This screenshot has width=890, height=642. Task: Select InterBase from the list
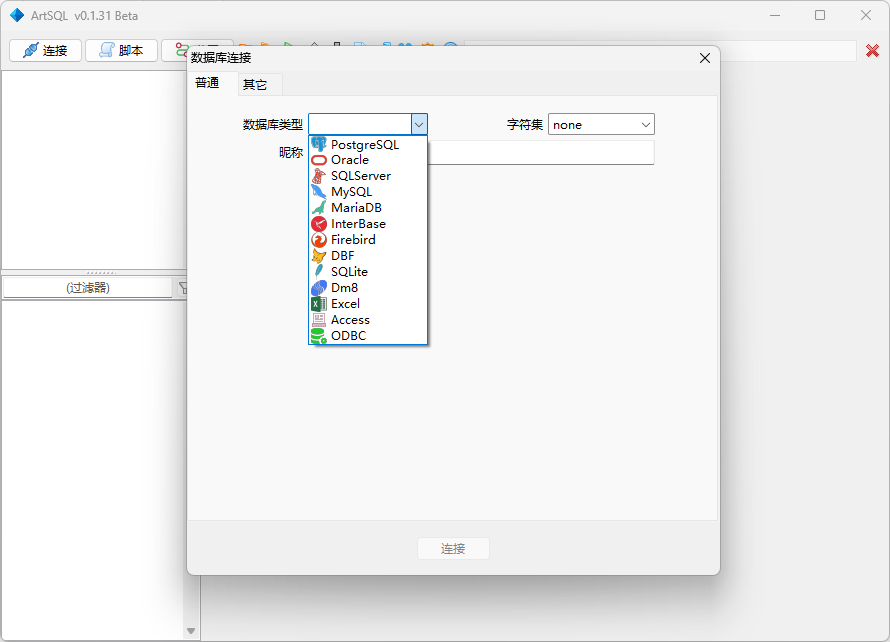click(368, 224)
